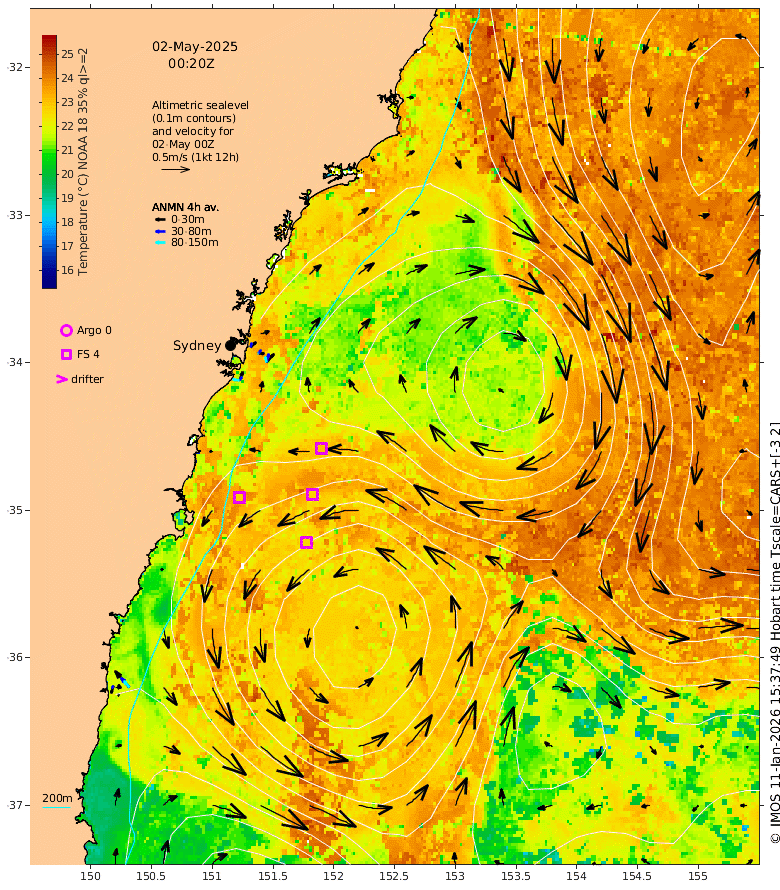
Task: Click the latitude label -34
Action: [15, 362]
